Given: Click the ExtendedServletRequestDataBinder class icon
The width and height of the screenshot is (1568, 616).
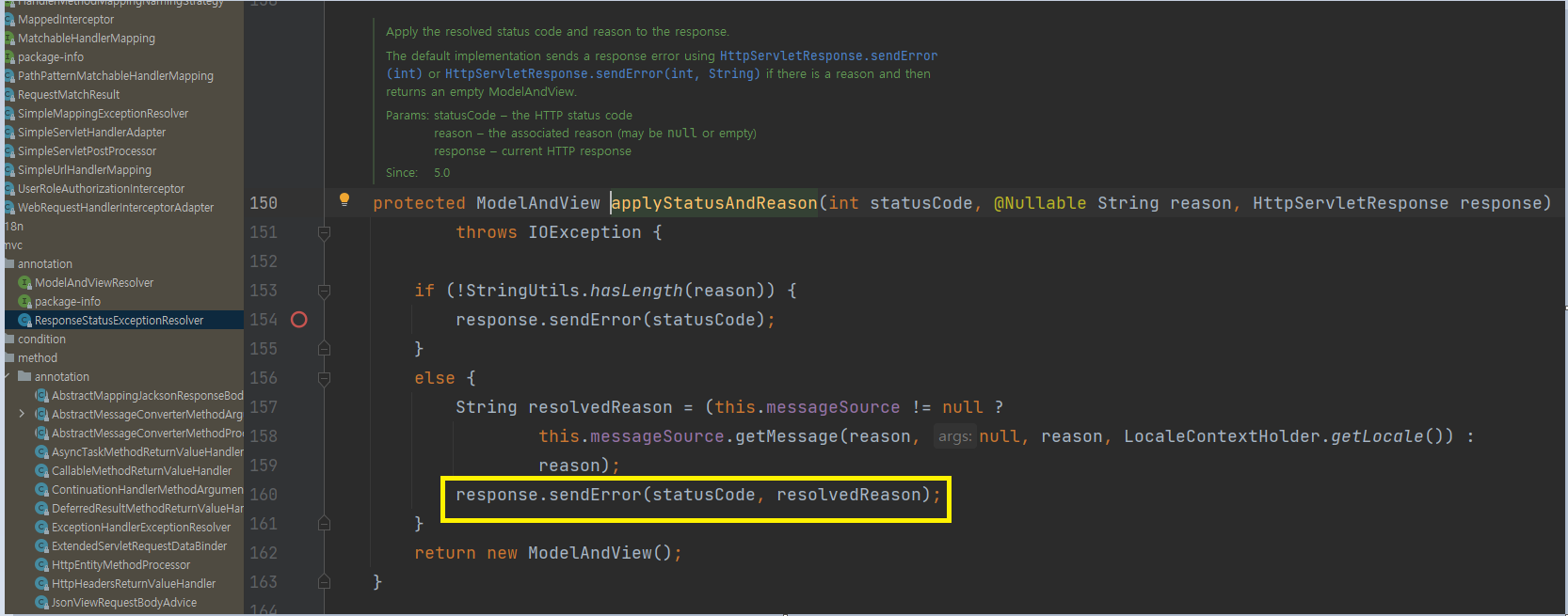Looking at the screenshot, I should click(42, 546).
